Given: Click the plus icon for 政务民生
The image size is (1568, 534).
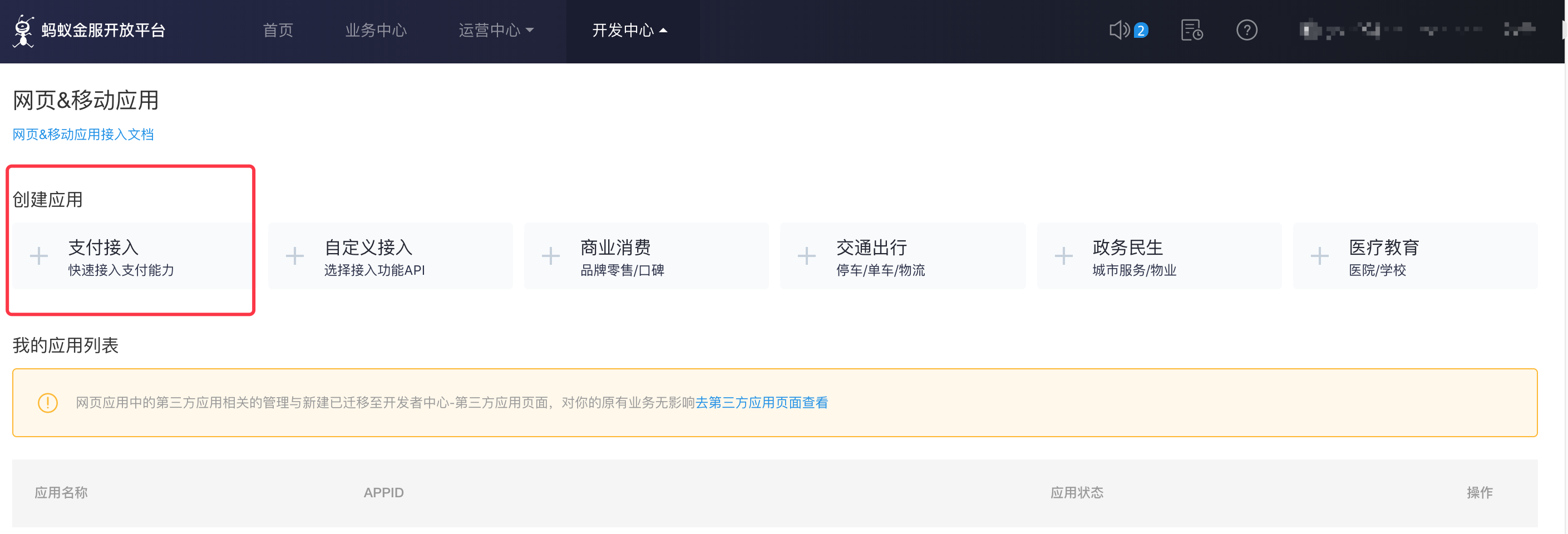Looking at the screenshot, I should click(x=1063, y=256).
